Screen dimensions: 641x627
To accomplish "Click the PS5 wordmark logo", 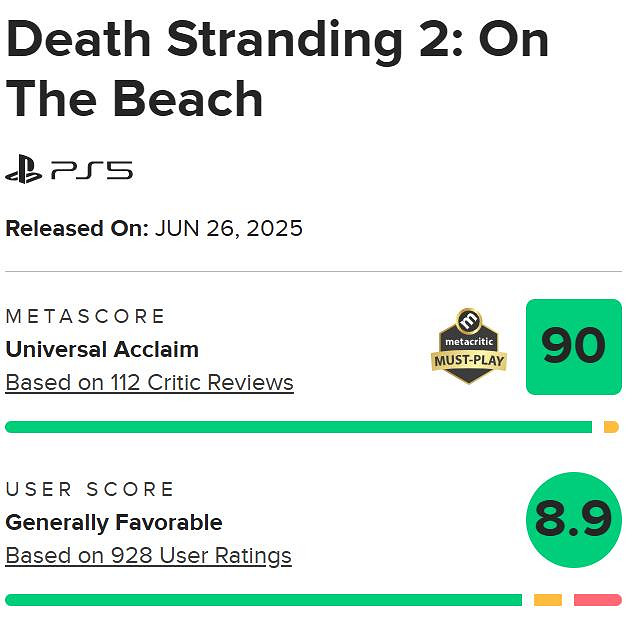I will click(x=91, y=171).
